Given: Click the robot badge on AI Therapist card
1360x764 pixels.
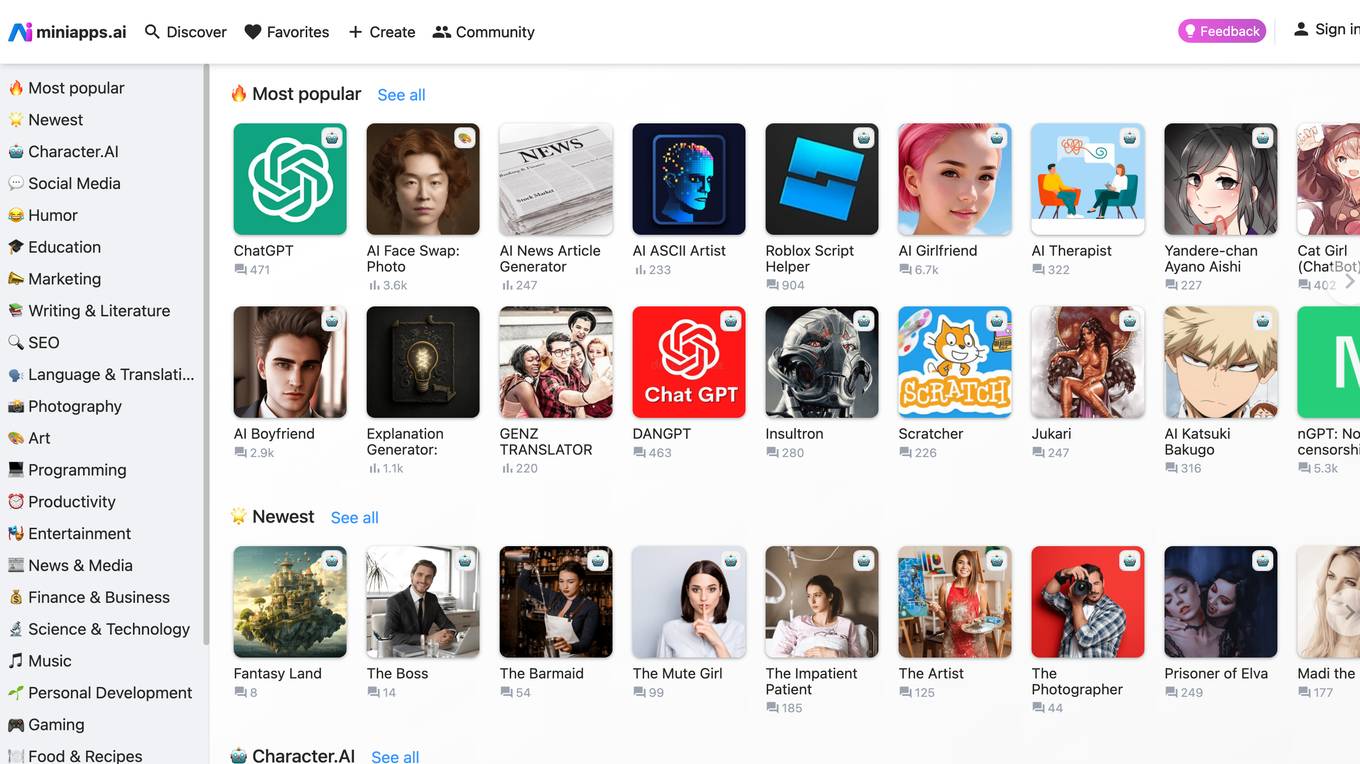Looking at the screenshot, I should [1129, 138].
